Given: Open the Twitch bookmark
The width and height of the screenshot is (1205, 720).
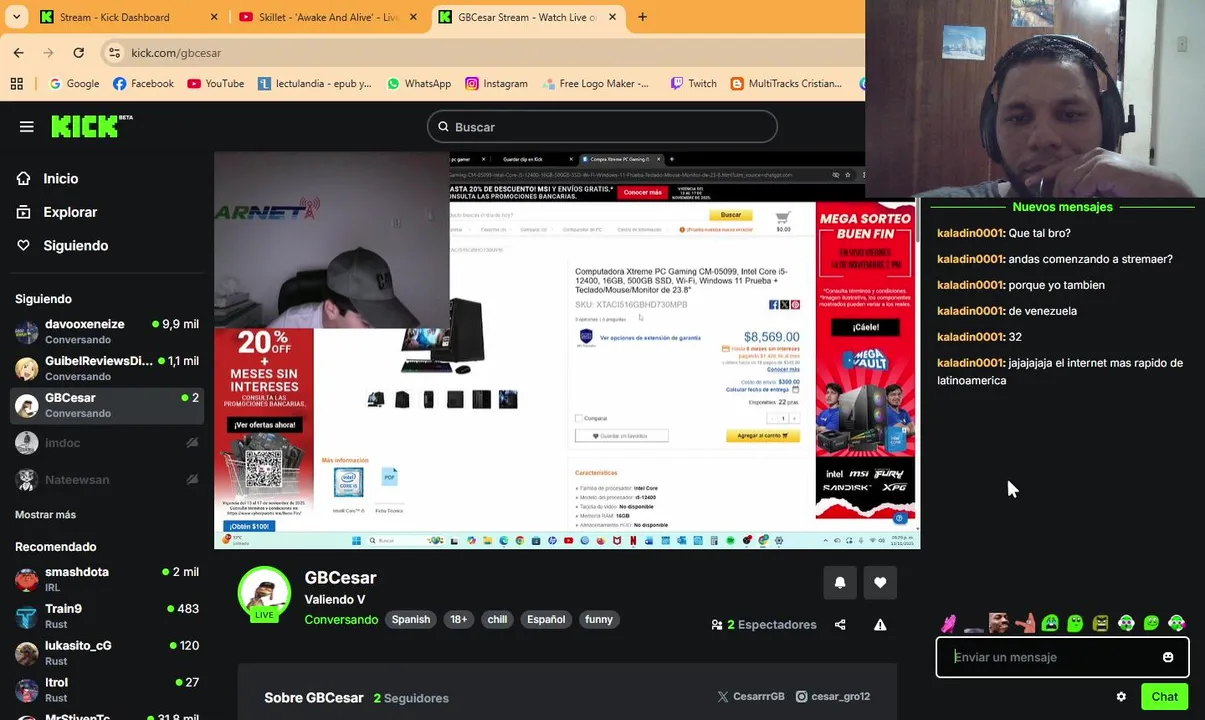Looking at the screenshot, I should point(693,84).
